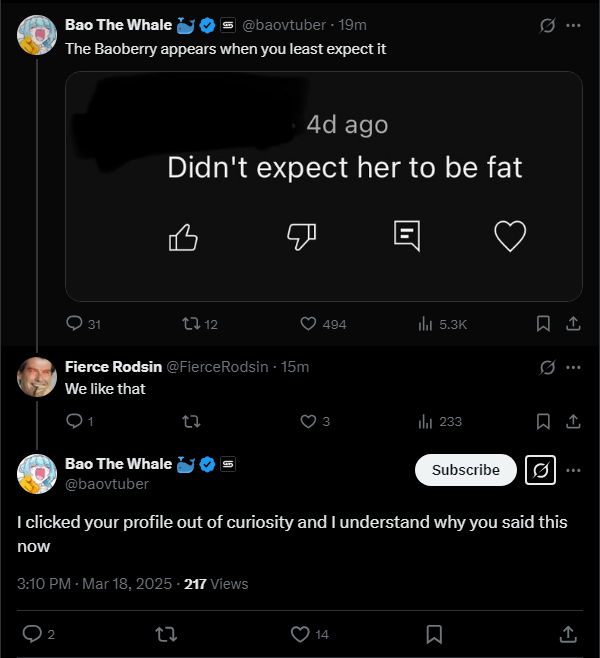
Task: Reply to Bao's top post
Action: 73,324
